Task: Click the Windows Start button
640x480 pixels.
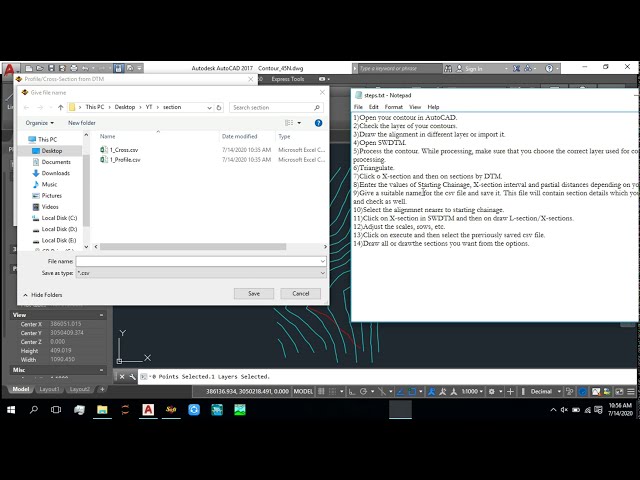Action: [12, 409]
